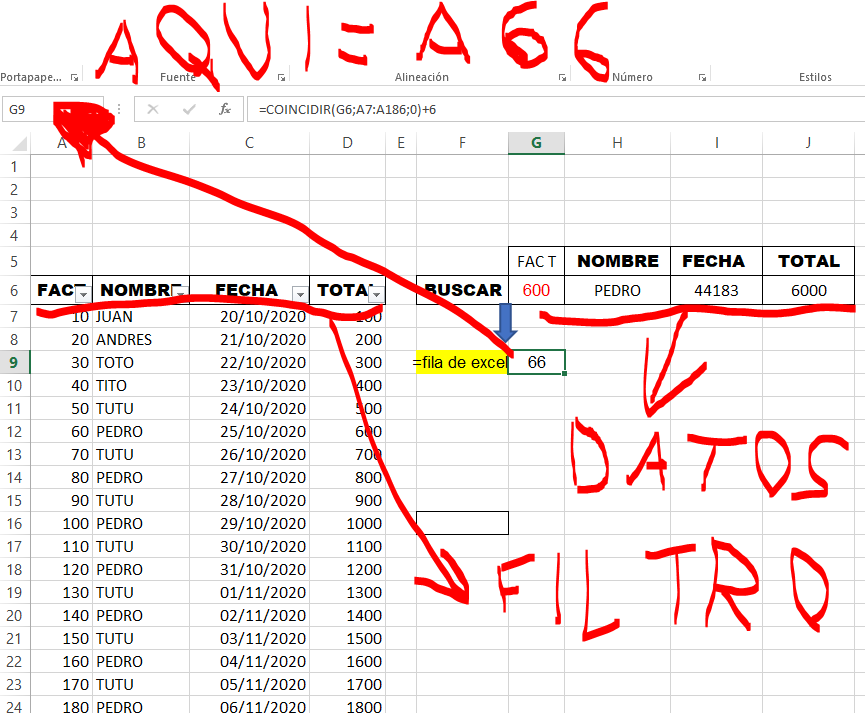Viewport: 865px width, 713px height.
Task: Click the FAC T header in lookup table
Action: click(x=536, y=261)
